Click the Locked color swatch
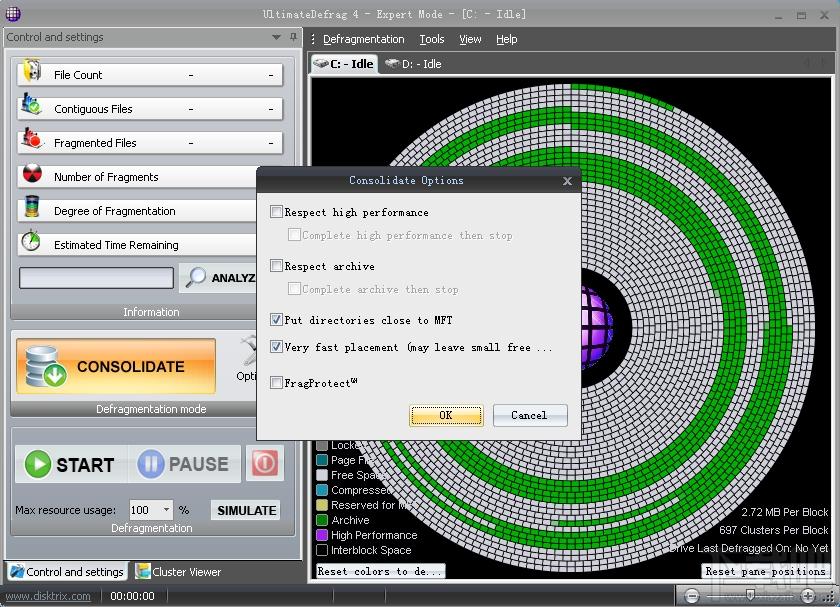Screen dimensions: 840x607 pos(322,445)
